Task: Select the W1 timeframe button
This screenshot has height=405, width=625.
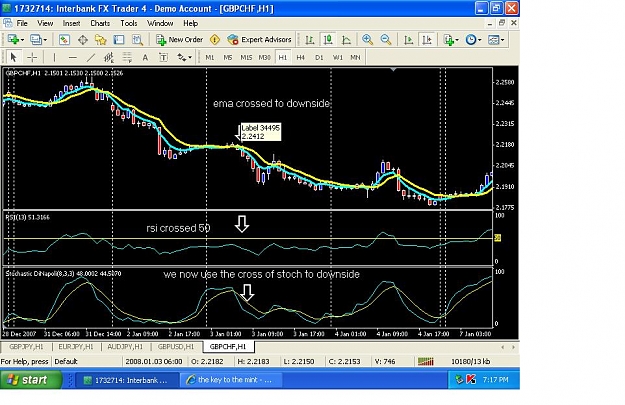Action: [x=337, y=57]
